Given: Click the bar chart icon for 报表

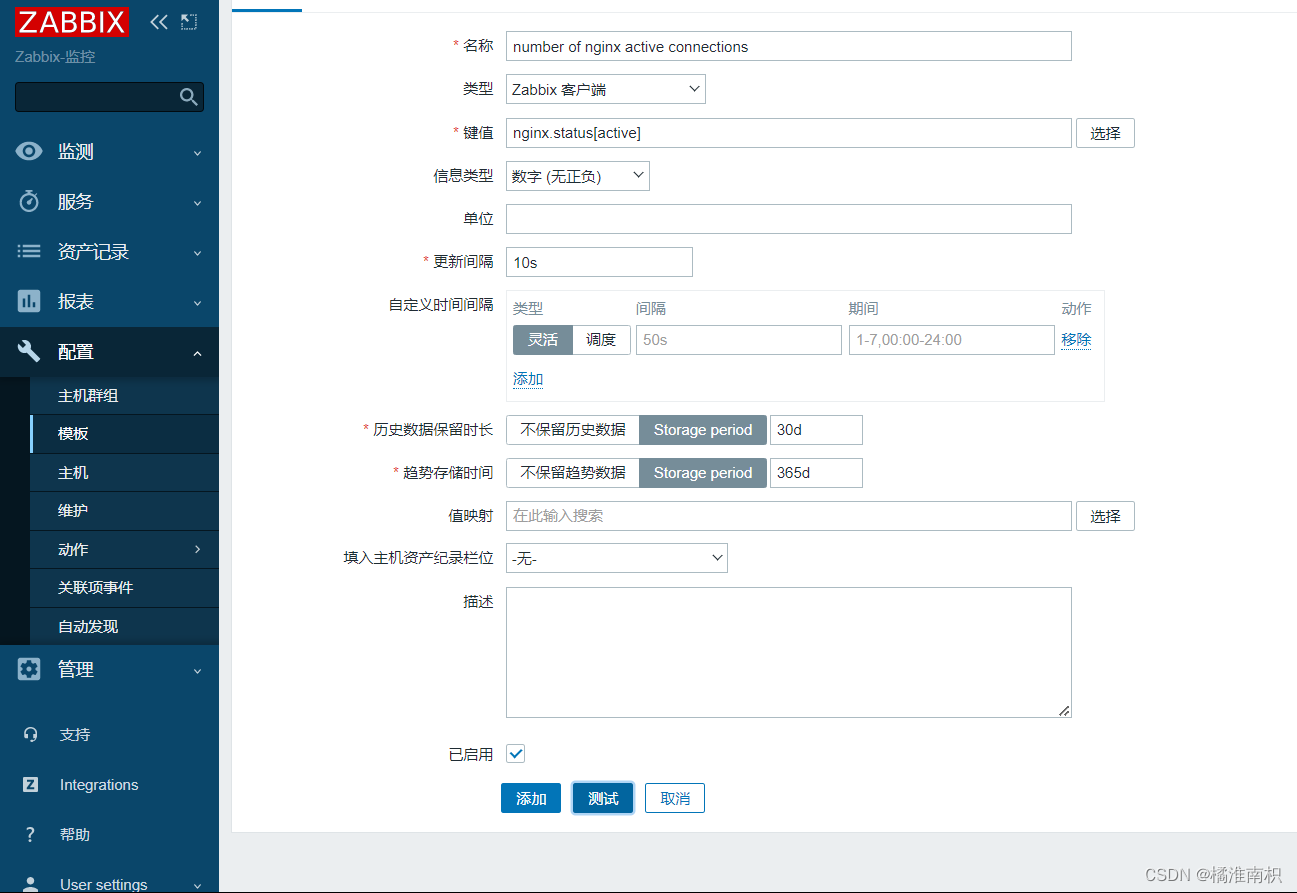Looking at the screenshot, I should [30, 301].
